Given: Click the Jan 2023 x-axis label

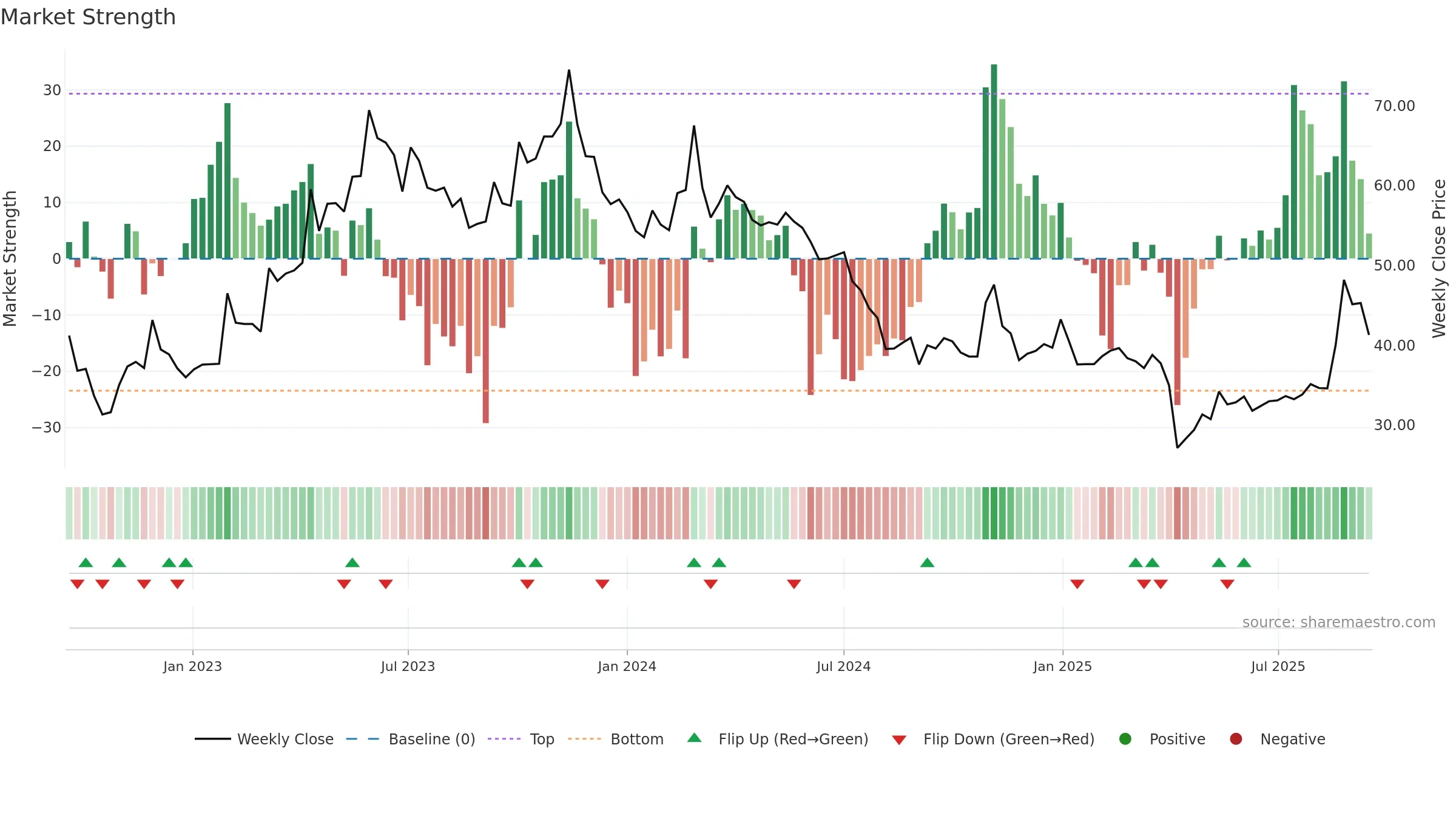Looking at the screenshot, I should [x=192, y=666].
